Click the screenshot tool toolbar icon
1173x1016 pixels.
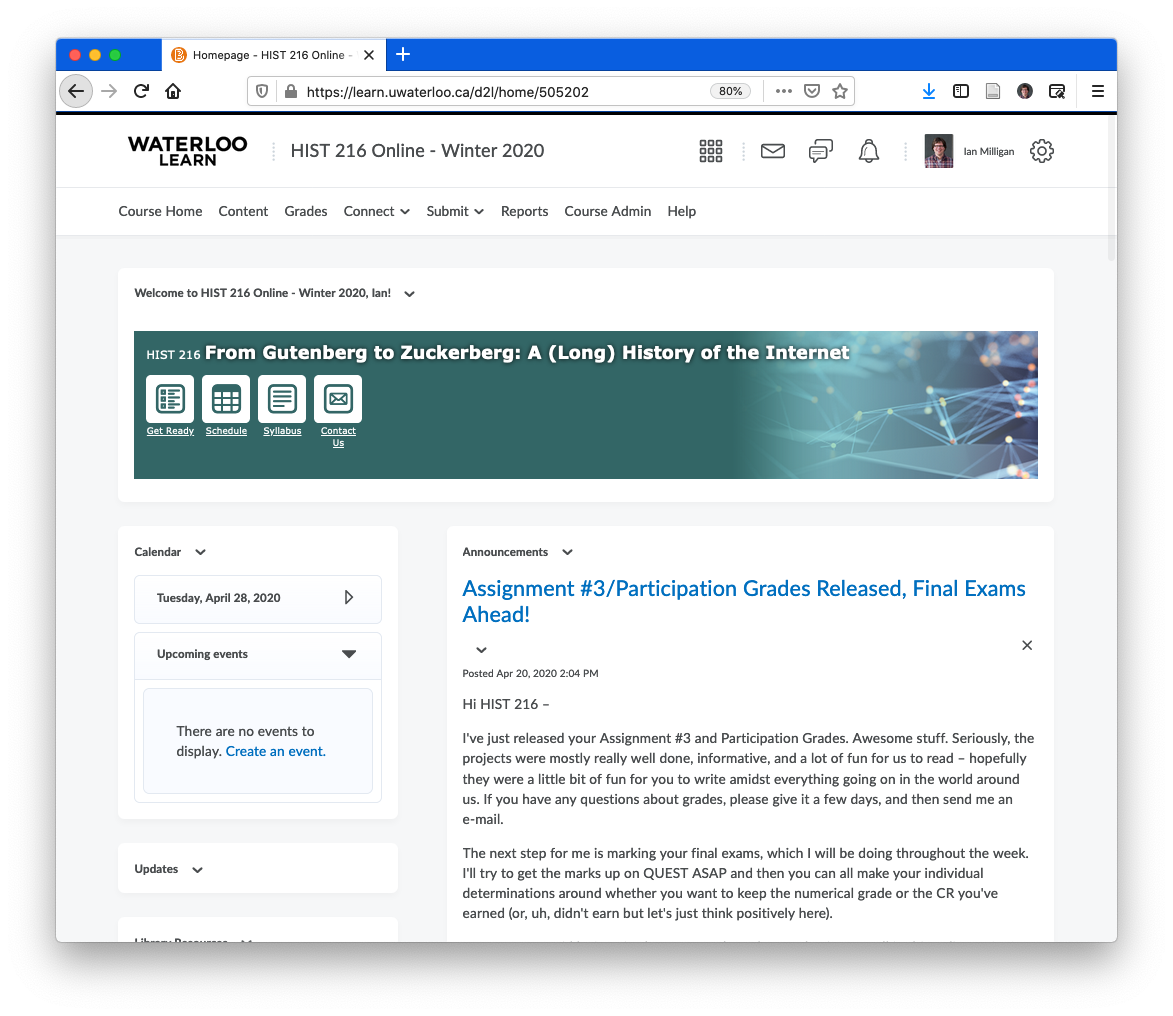[1057, 91]
